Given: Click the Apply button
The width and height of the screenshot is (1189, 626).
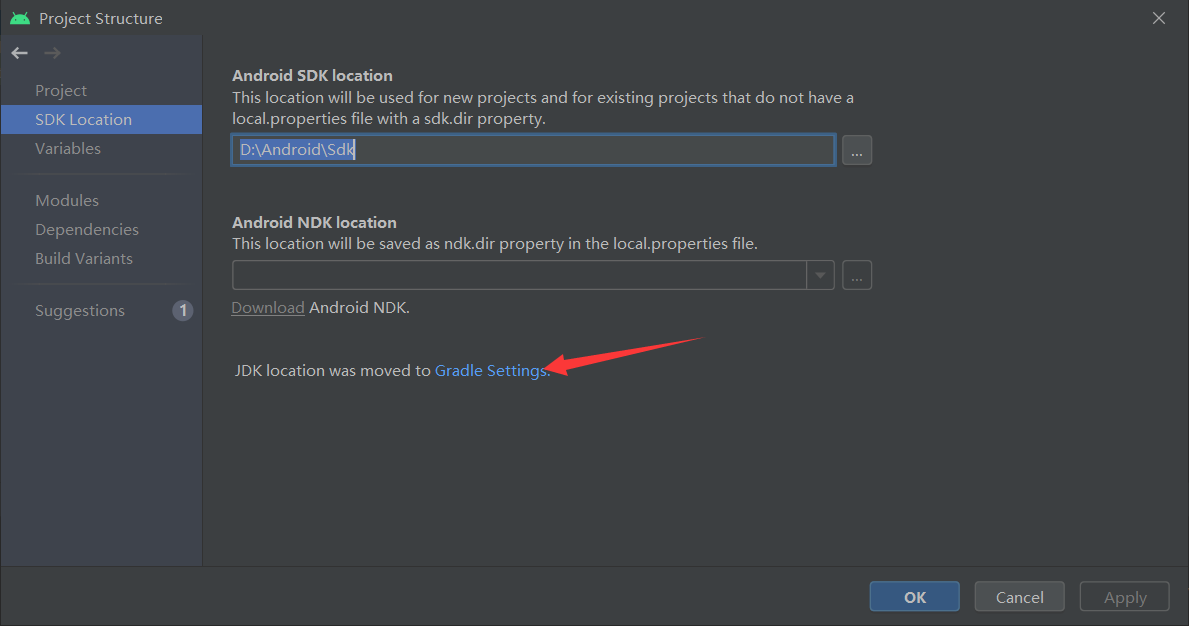Looking at the screenshot, I should (1125, 596).
